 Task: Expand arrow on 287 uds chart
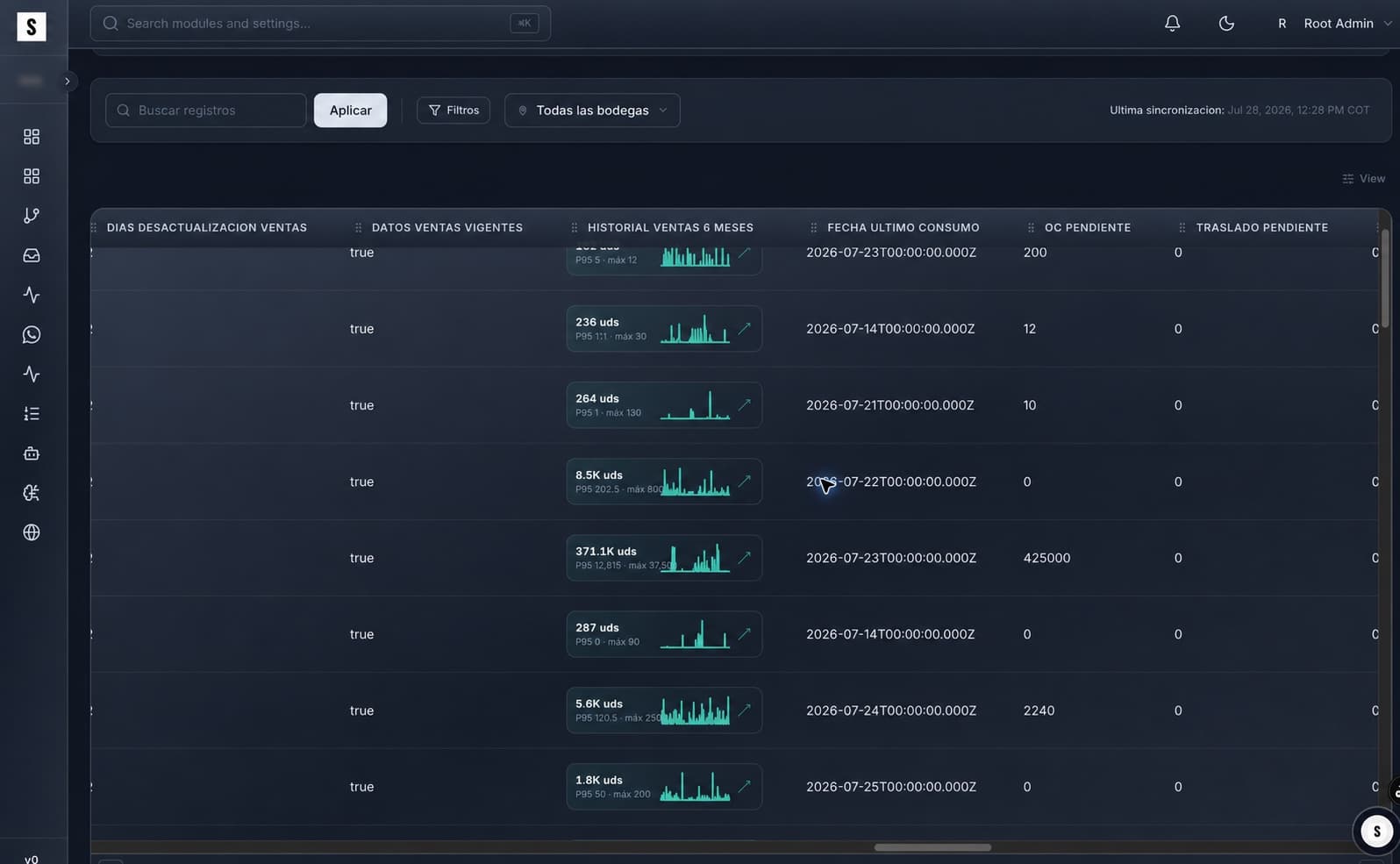pyautogui.click(x=745, y=633)
